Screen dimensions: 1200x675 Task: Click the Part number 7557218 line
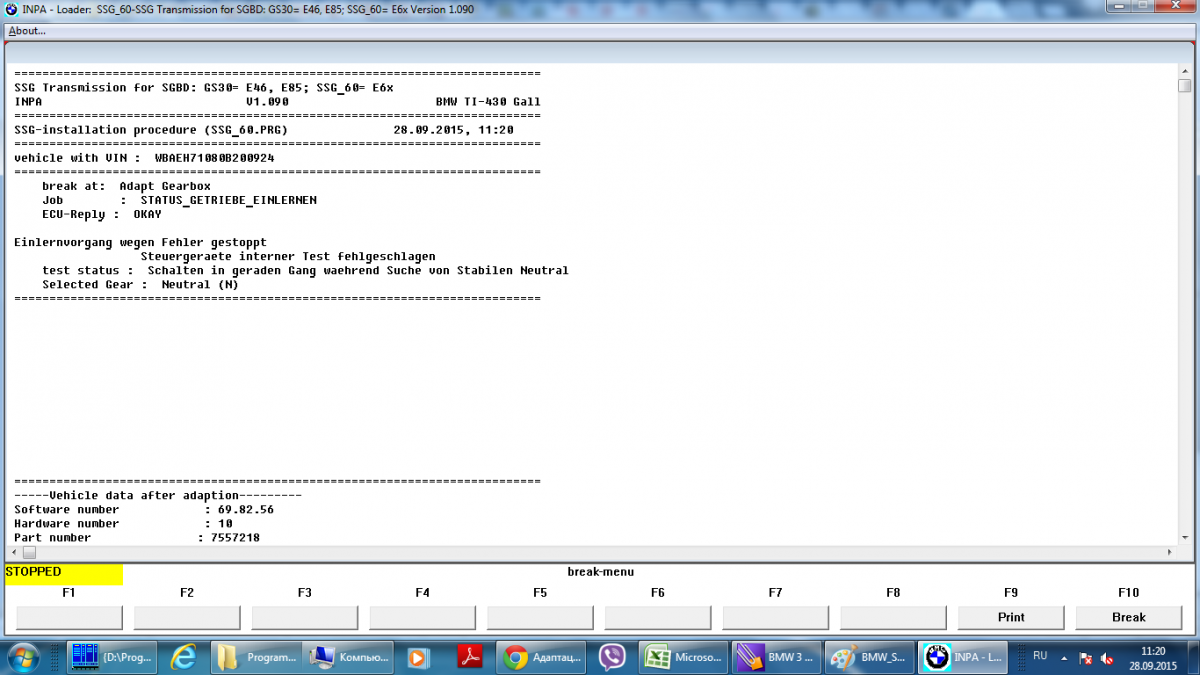click(138, 537)
